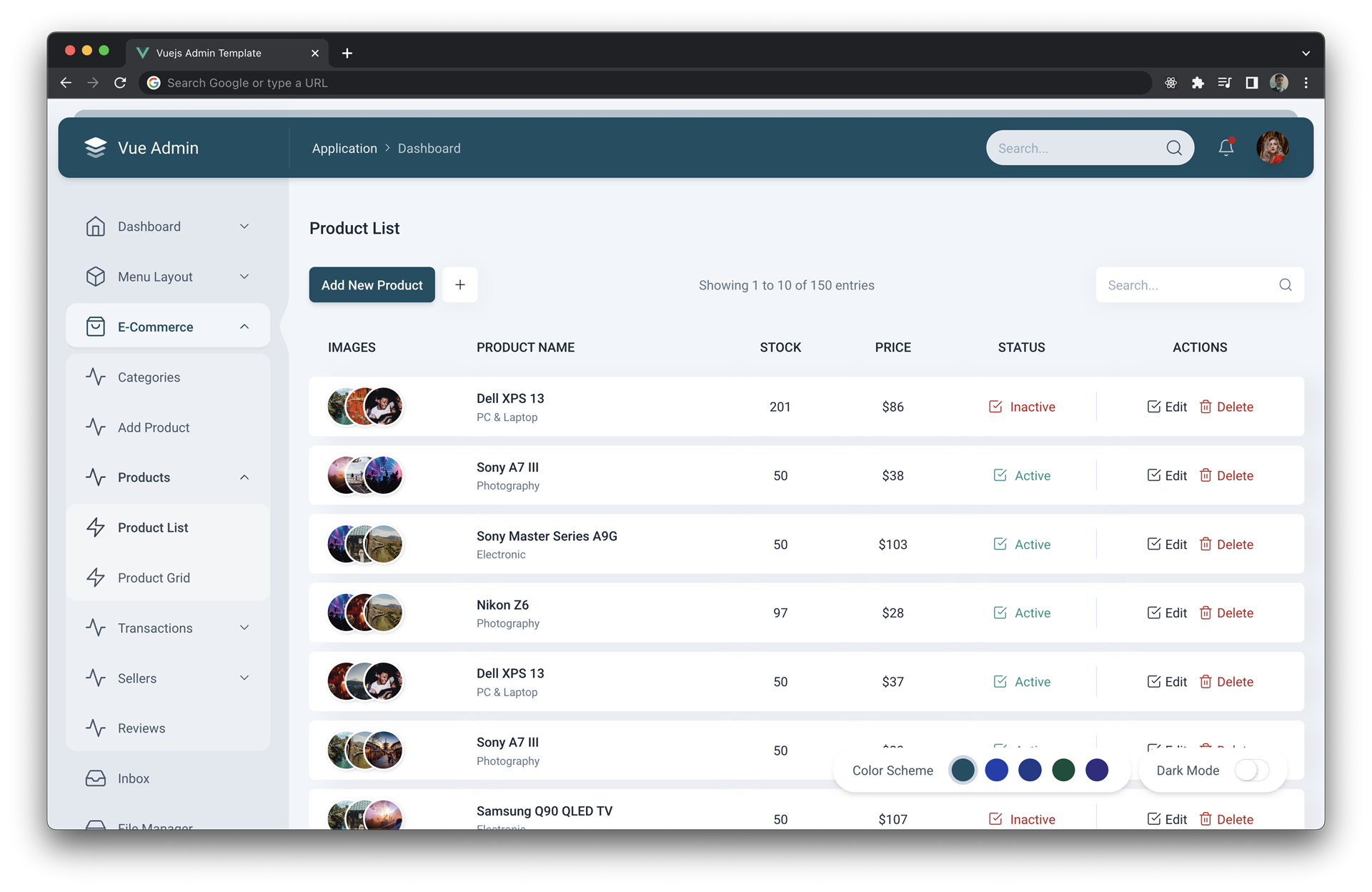Click the Active status of Sony A7 III $38
The width and height of the screenshot is (1372, 892).
1022,475
